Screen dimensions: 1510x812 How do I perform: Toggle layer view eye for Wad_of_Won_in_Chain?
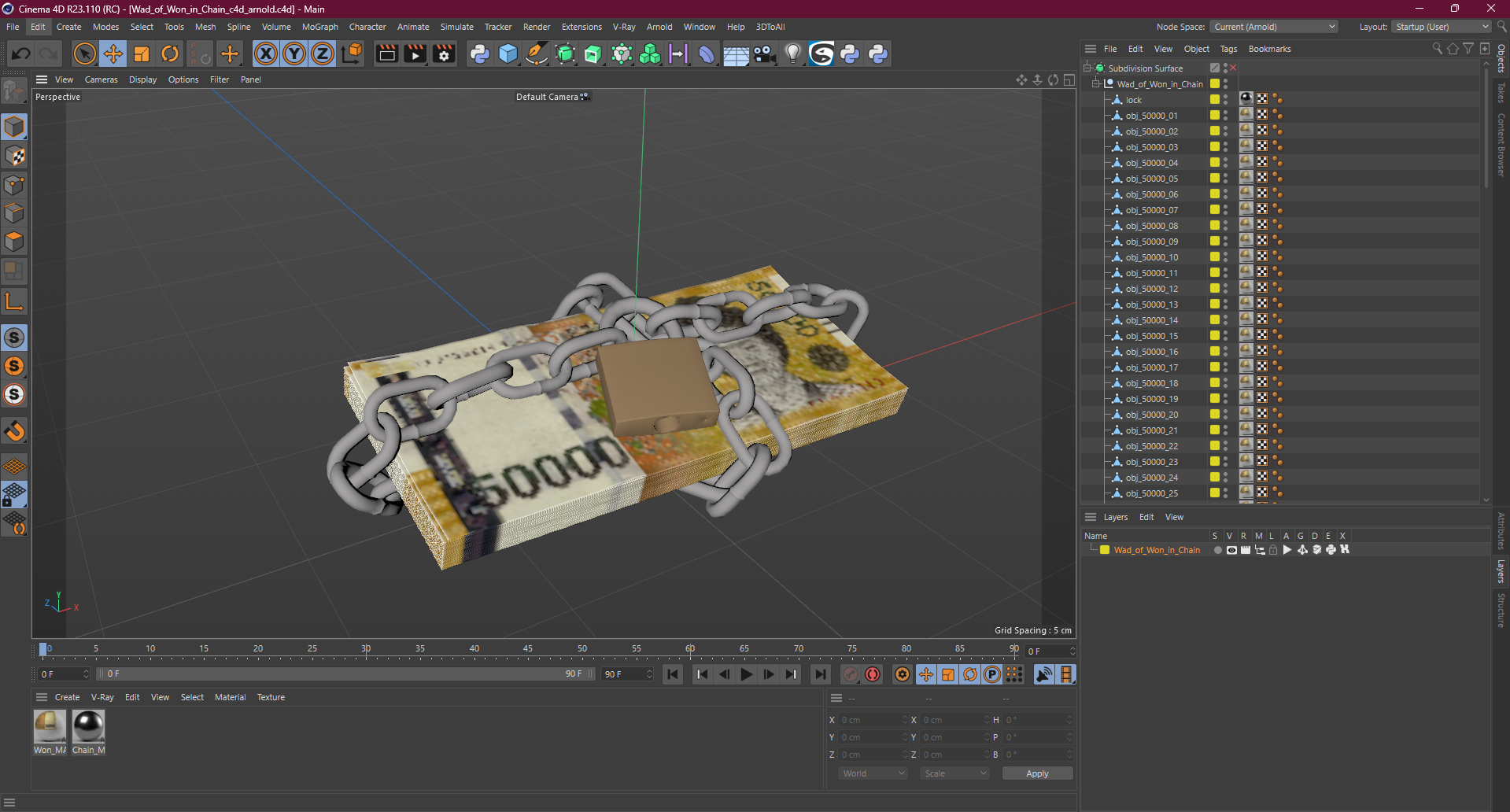pos(1231,550)
